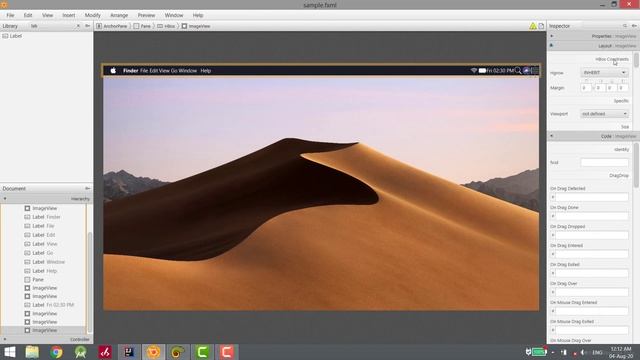Click the On Drag Dropped field
This screenshot has height=360, width=640.
592,235
